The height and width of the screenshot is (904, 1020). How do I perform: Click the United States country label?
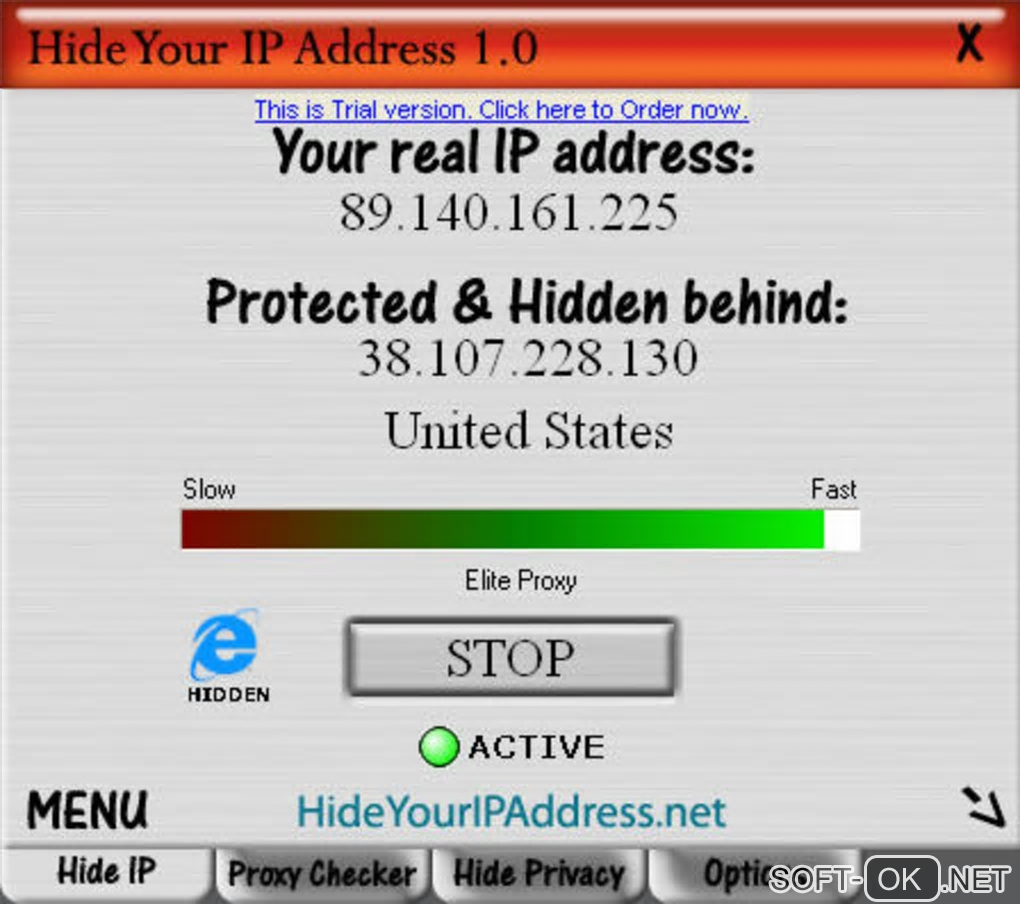click(x=529, y=431)
